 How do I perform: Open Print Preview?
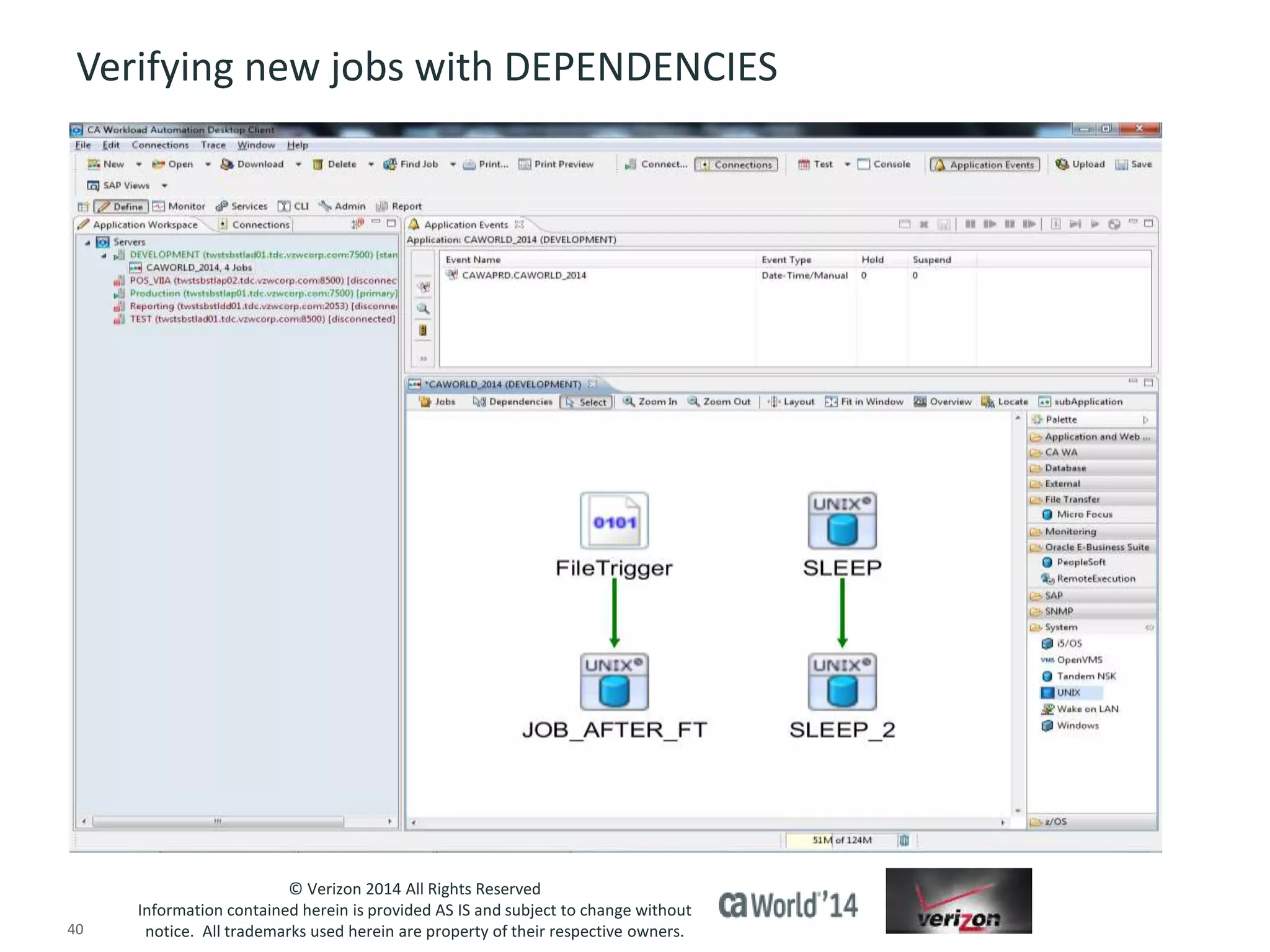point(556,164)
